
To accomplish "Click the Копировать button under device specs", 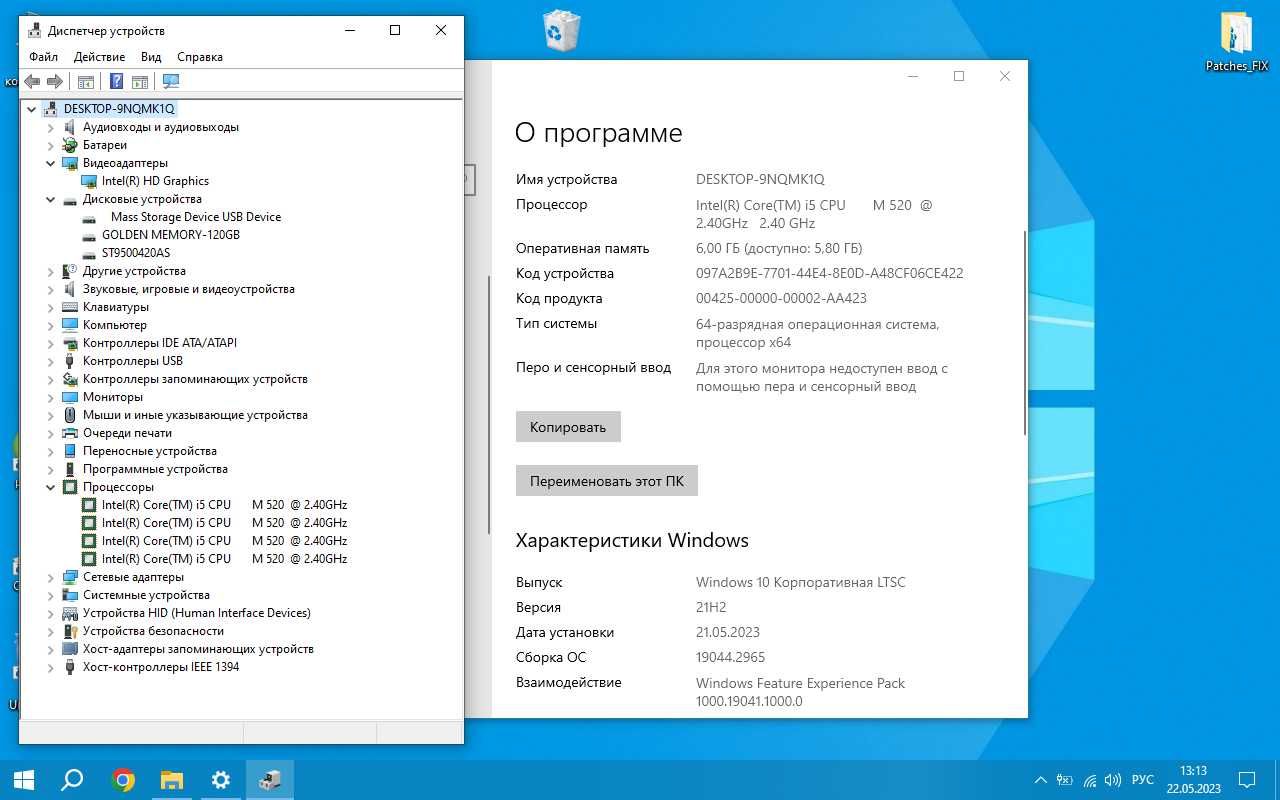I will [568, 427].
